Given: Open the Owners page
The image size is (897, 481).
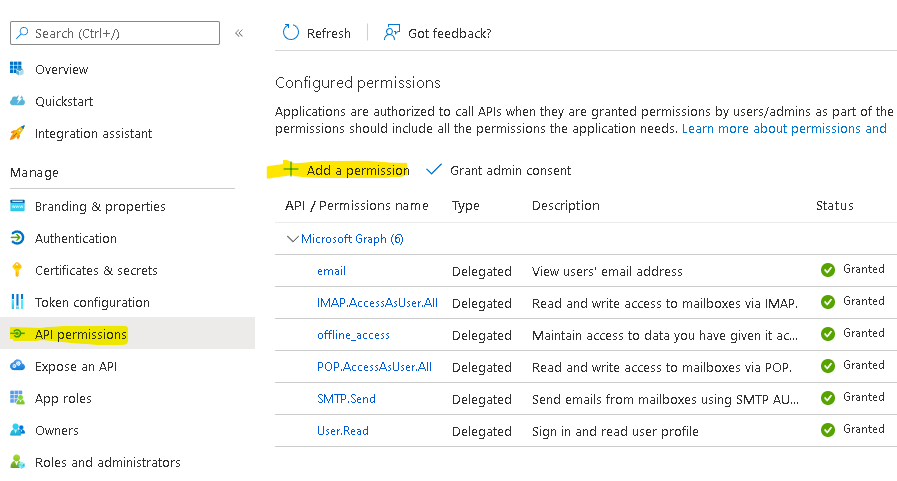Looking at the screenshot, I should pos(57,431).
